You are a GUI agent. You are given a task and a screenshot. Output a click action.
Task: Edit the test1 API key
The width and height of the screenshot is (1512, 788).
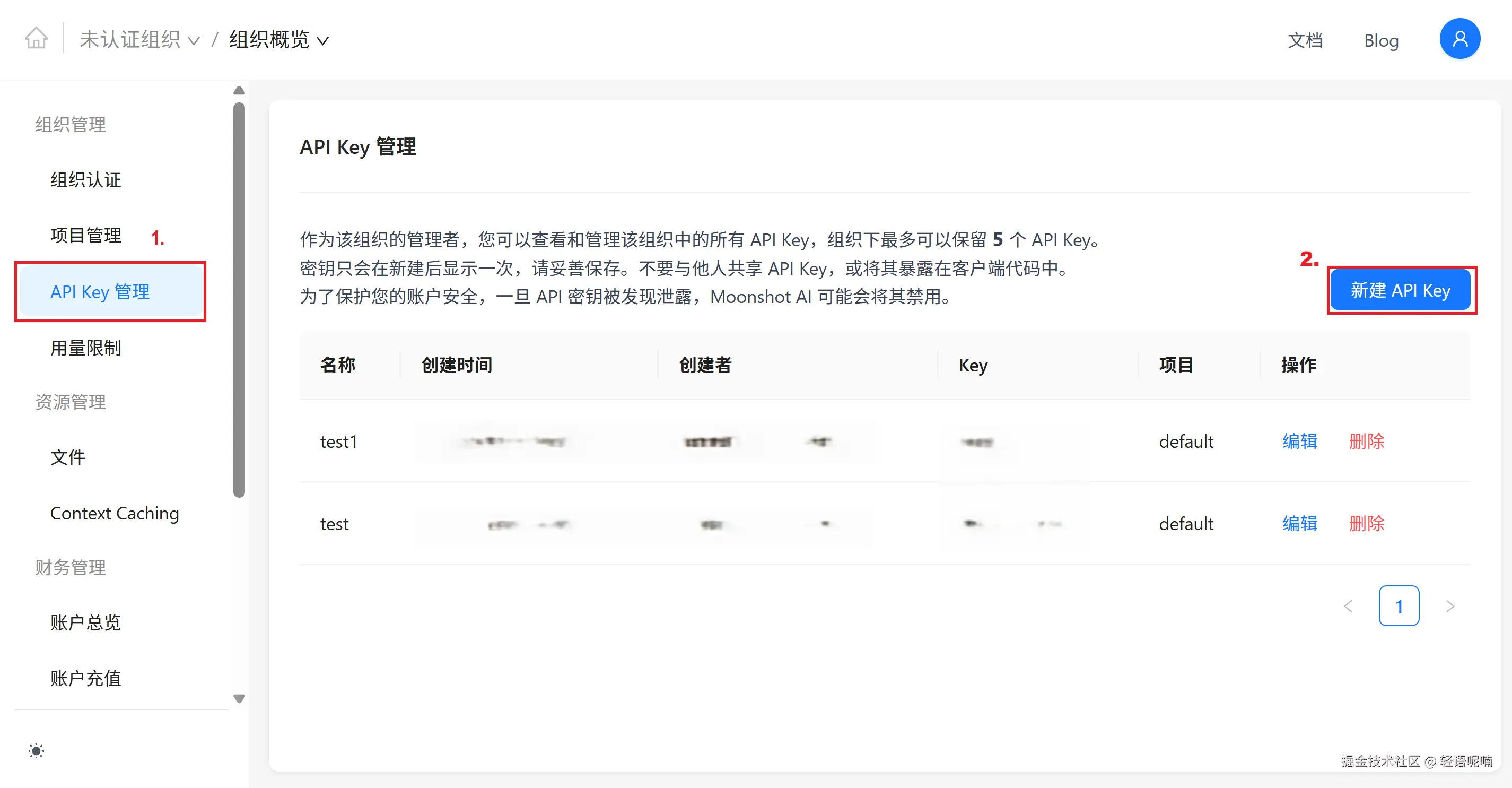click(1299, 441)
